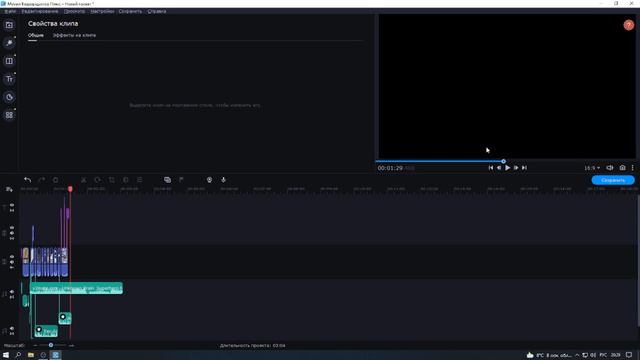Redo the last undone action
The height and width of the screenshot is (360, 640).
(41, 180)
